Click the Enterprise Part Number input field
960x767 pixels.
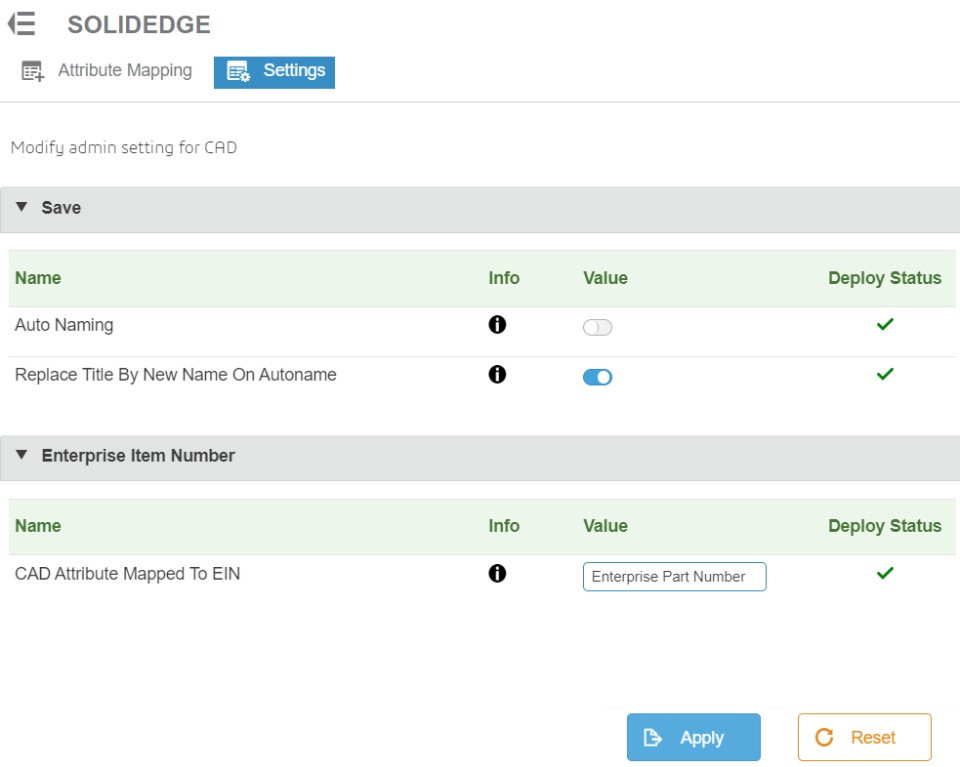point(674,577)
